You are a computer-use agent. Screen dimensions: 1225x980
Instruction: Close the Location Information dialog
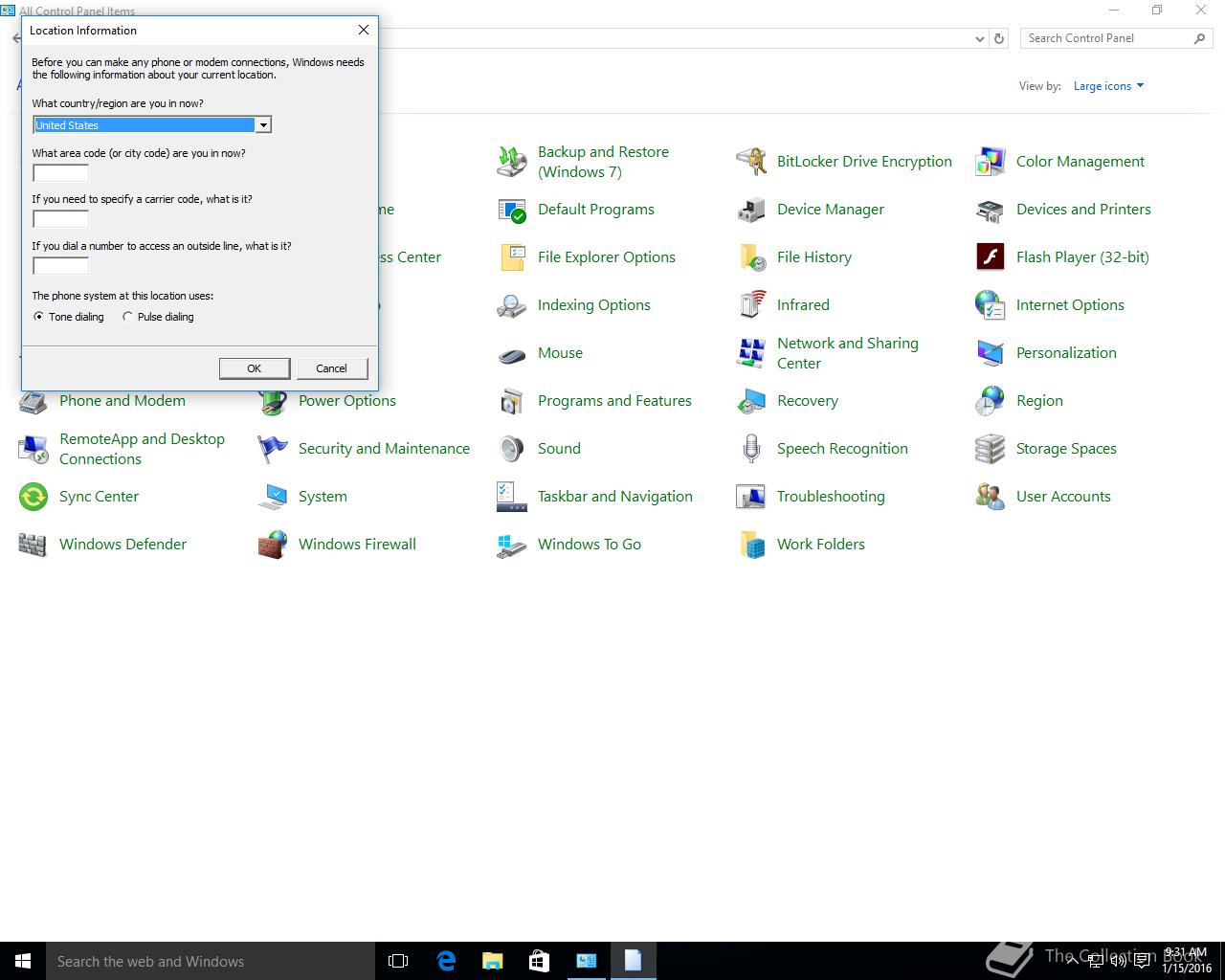click(364, 31)
